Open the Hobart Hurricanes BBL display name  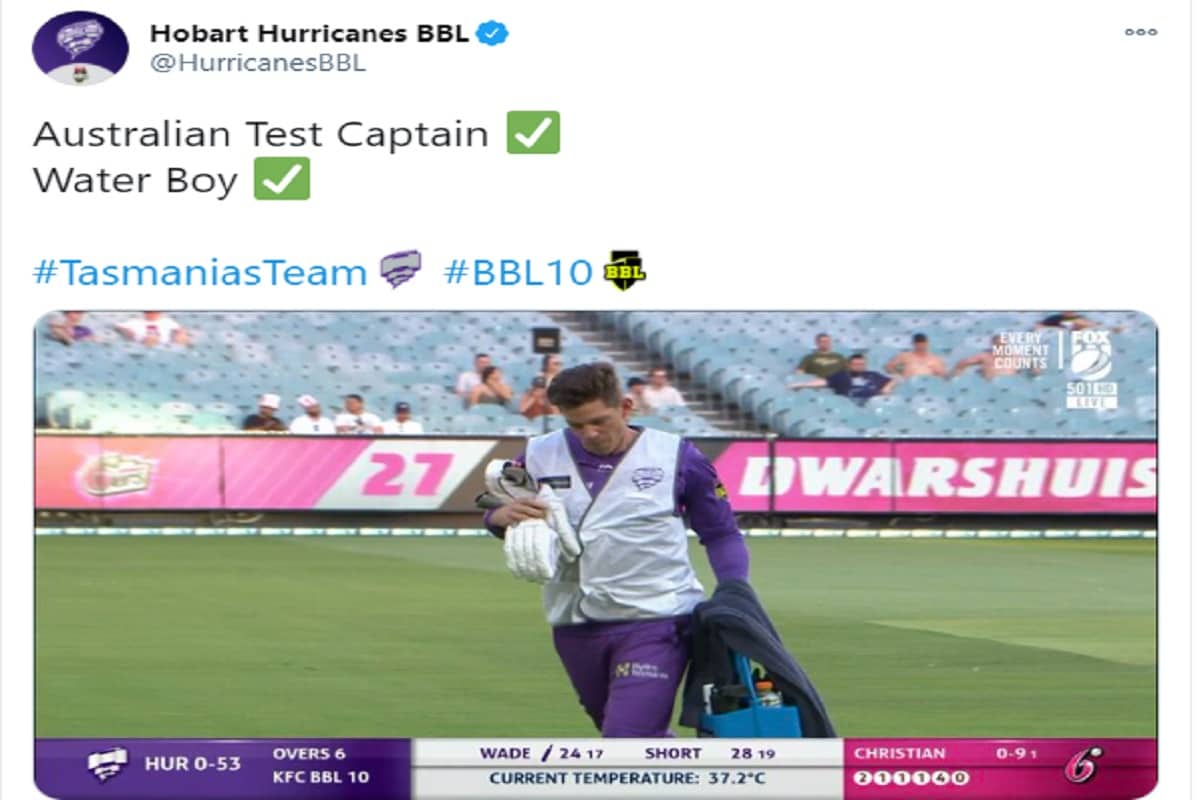click(x=309, y=33)
